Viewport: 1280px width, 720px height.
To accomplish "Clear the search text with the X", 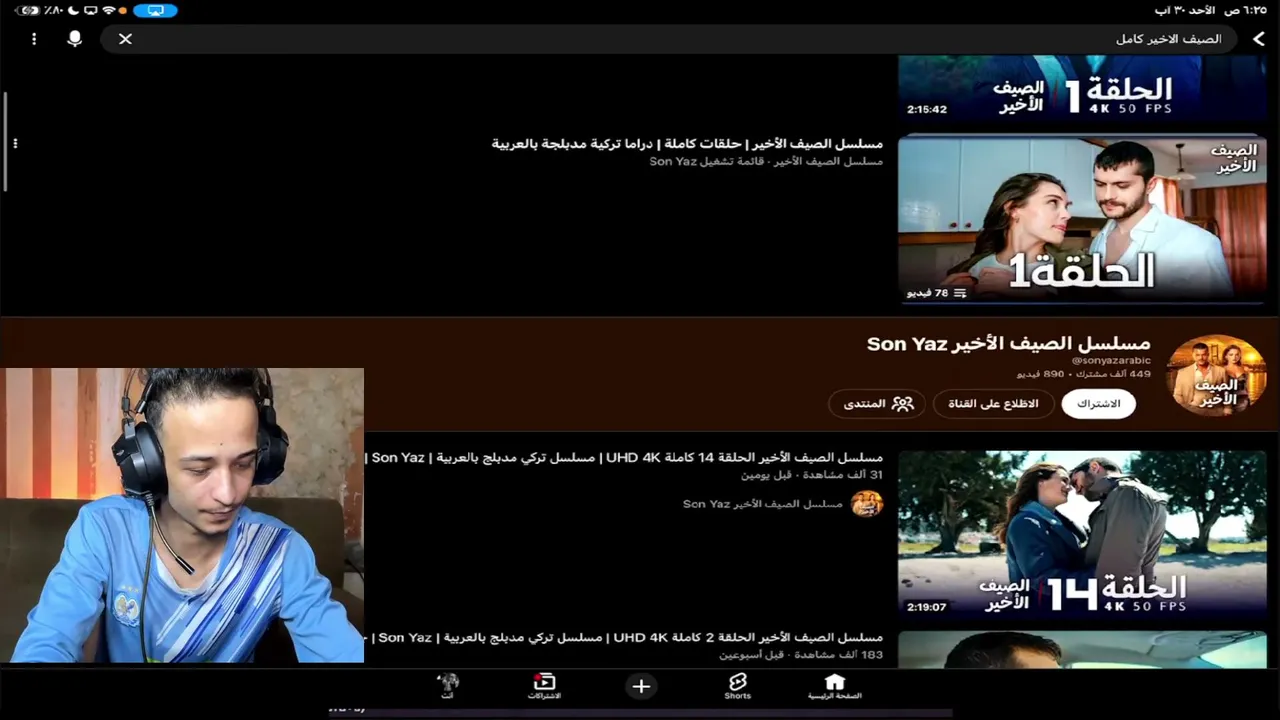I will click(125, 39).
